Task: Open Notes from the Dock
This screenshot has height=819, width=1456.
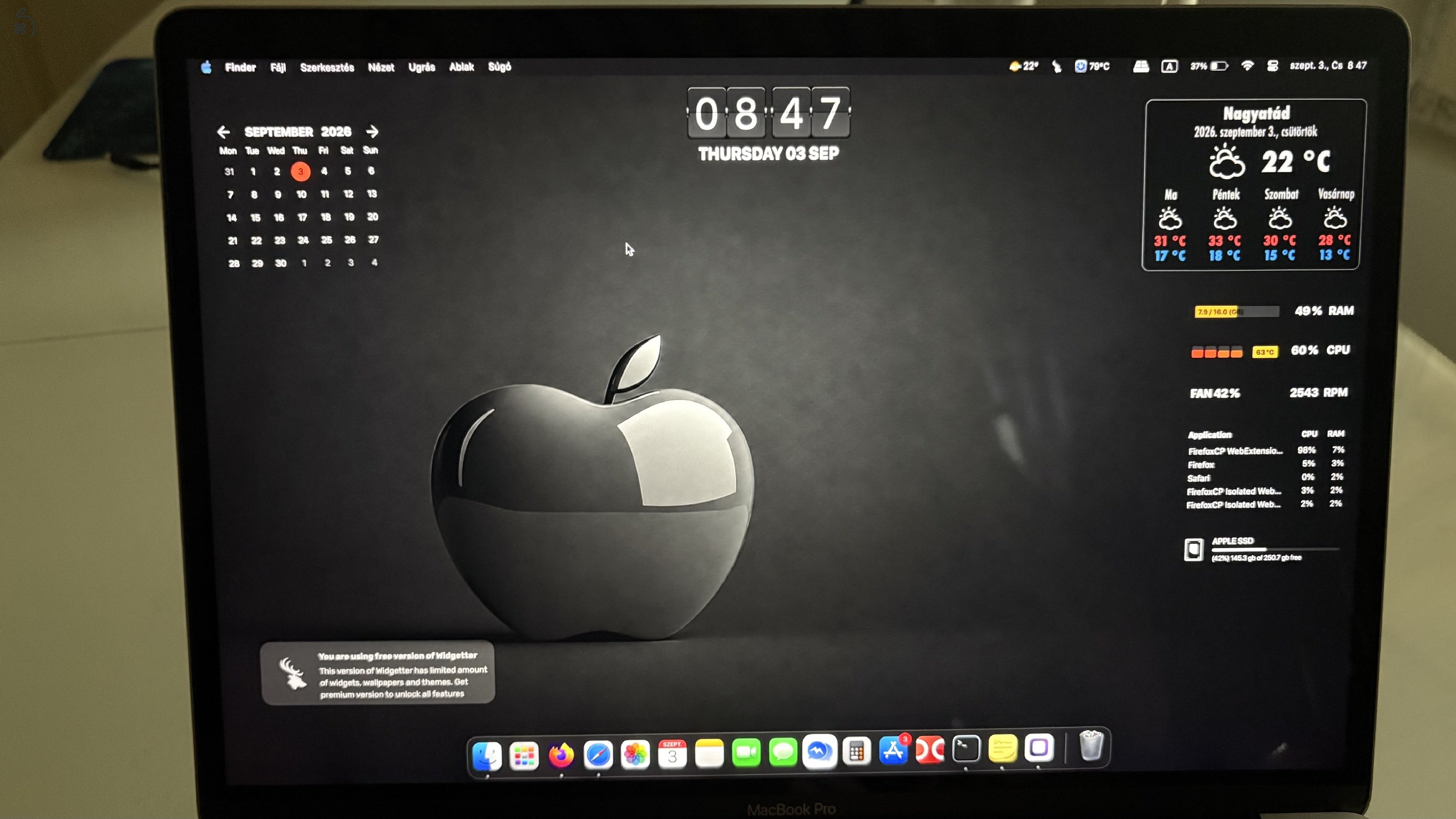Action: click(x=710, y=753)
